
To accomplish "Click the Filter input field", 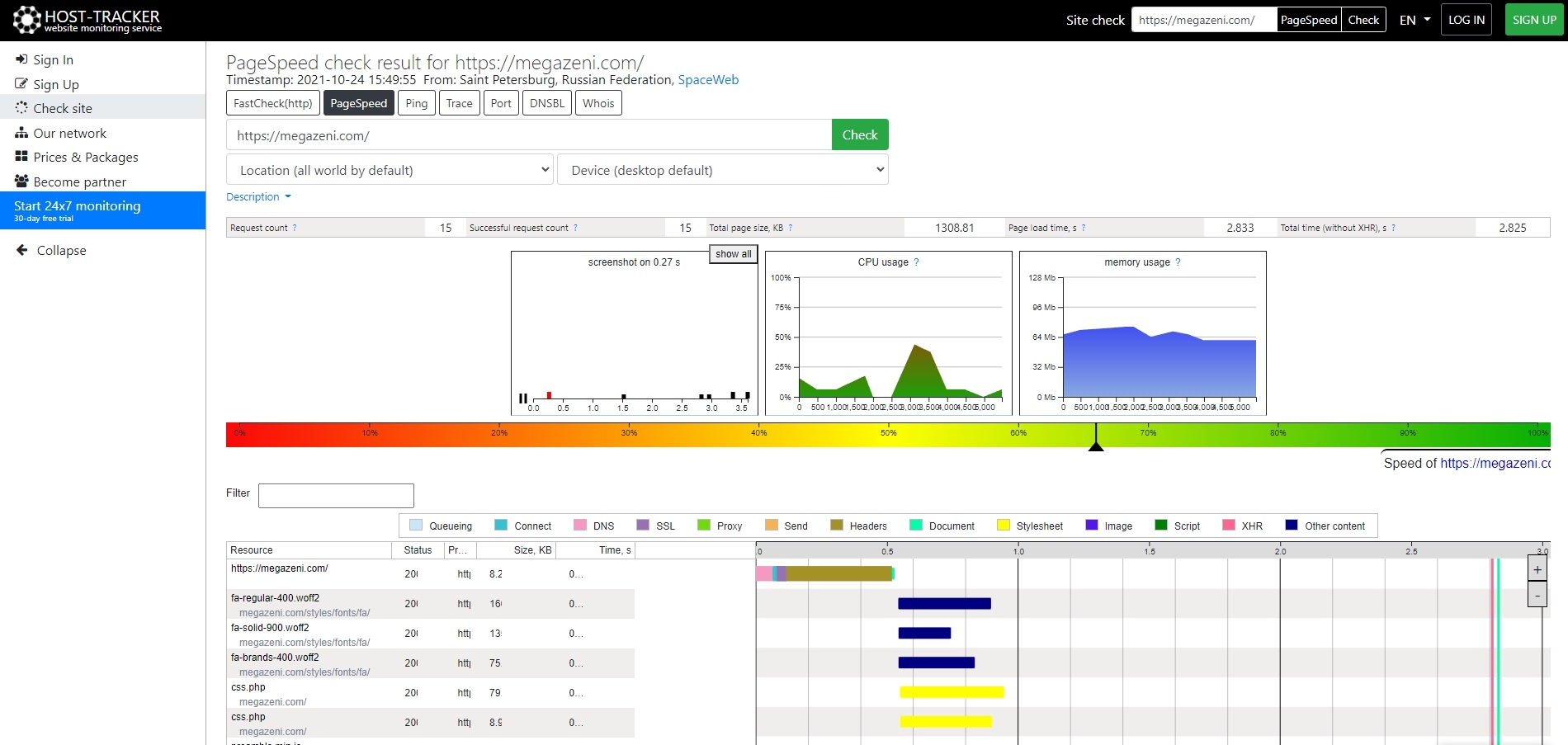I will click(336, 495).
